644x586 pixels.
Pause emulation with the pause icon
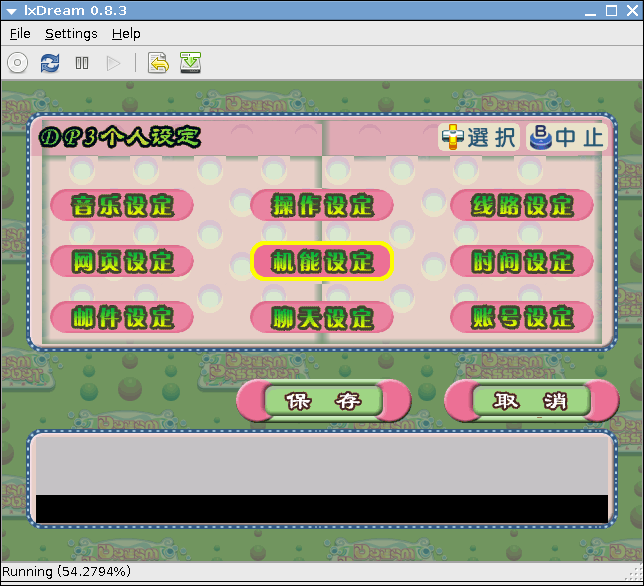[x=82, y=63]
